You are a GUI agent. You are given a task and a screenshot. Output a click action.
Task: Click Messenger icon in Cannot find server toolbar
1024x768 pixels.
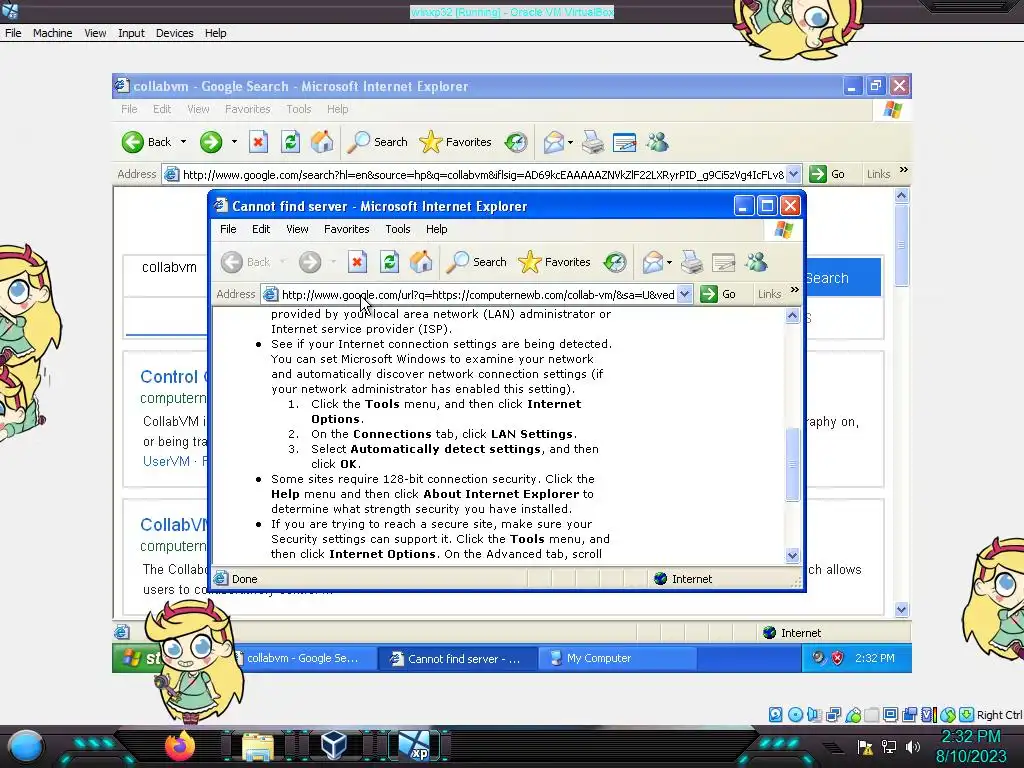click(756, 263)
